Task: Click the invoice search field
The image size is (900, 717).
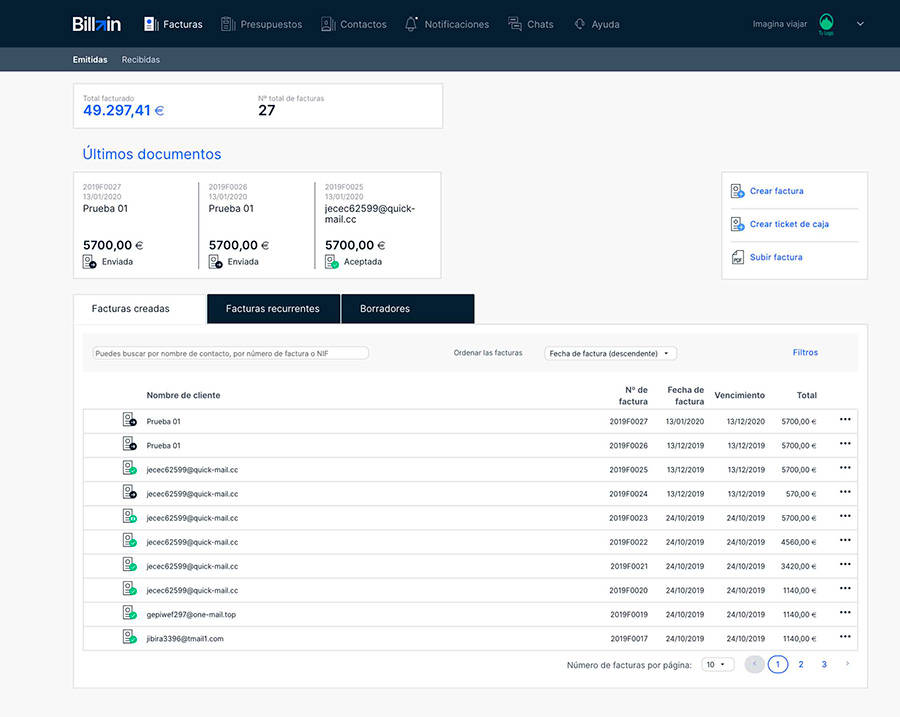Action: pyautogui.click(x=230, y=353)
